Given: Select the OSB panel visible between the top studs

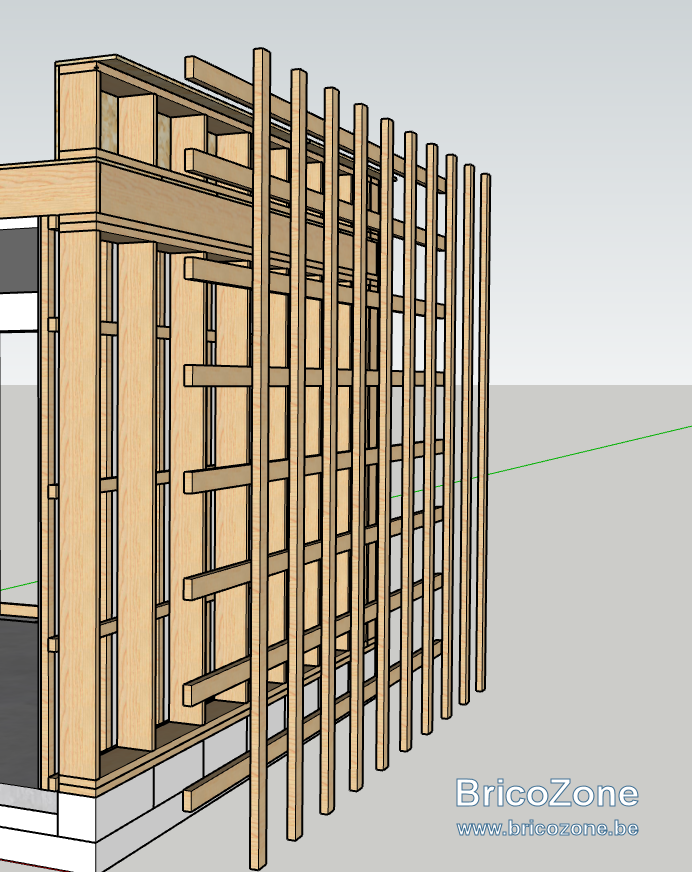Looking at the screenshot, I should click(x=109, y=121).
